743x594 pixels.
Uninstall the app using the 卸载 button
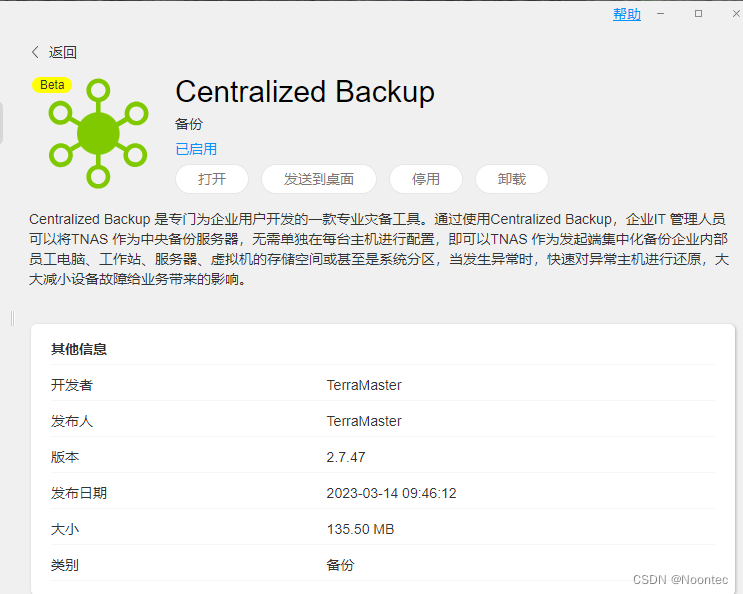(512, 179)
